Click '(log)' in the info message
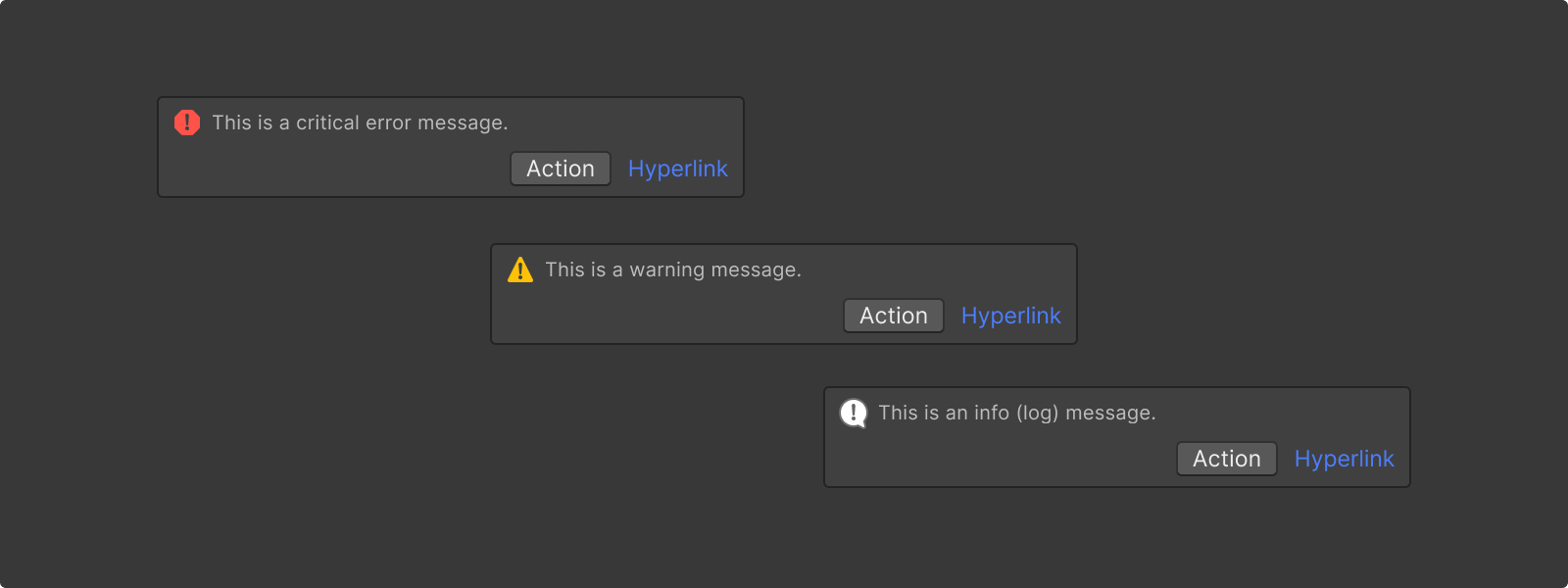 (x=1038, y=414)
